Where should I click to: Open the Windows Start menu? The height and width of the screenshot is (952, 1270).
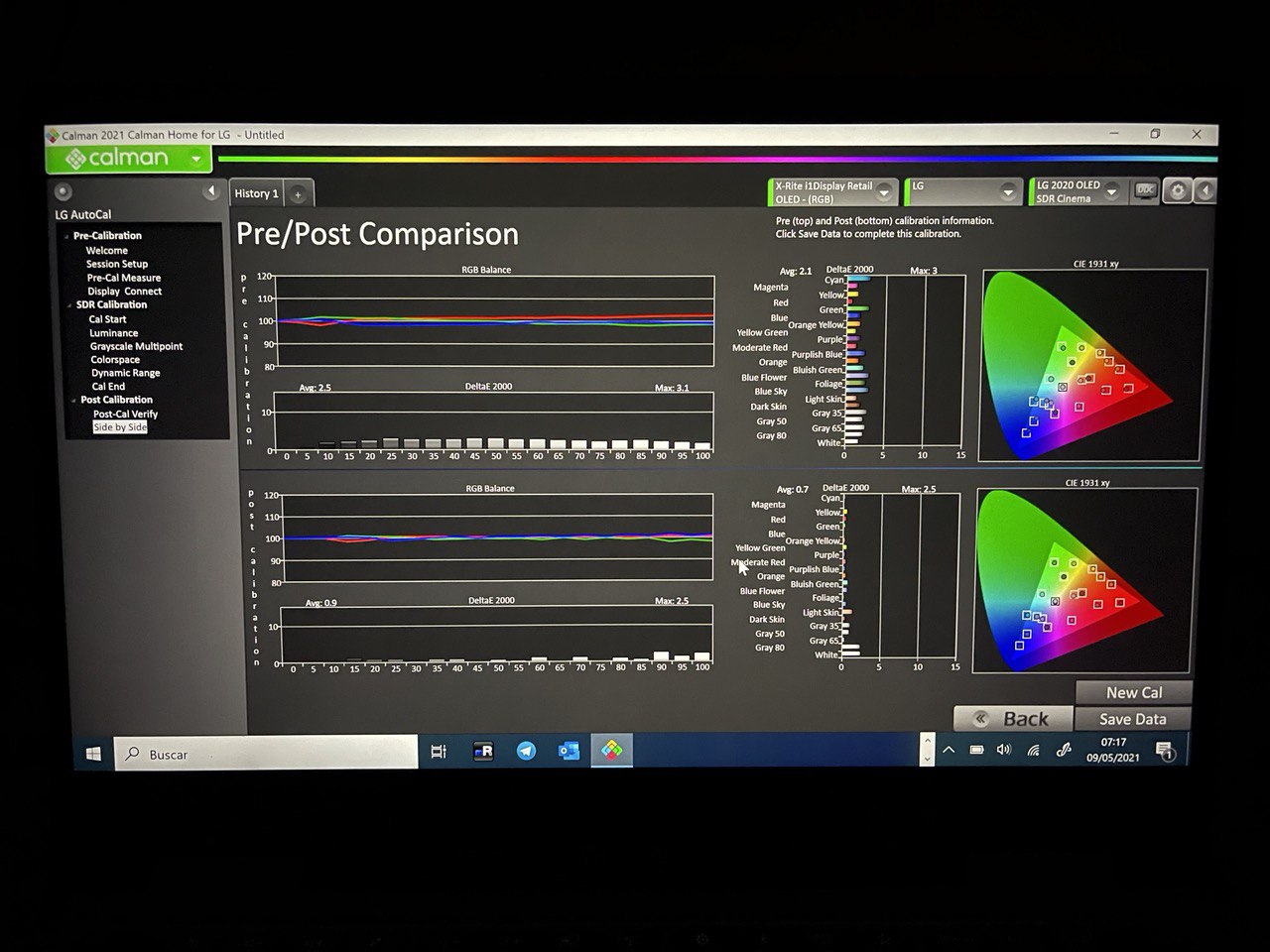coord(92,754)
